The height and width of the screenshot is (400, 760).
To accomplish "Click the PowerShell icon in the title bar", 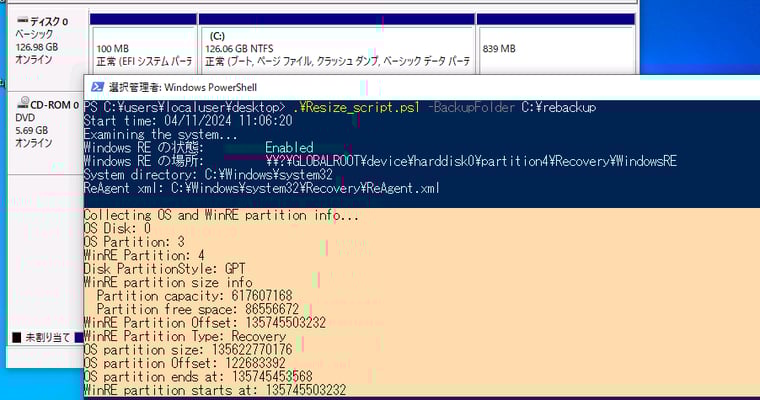I will [97, 87].
